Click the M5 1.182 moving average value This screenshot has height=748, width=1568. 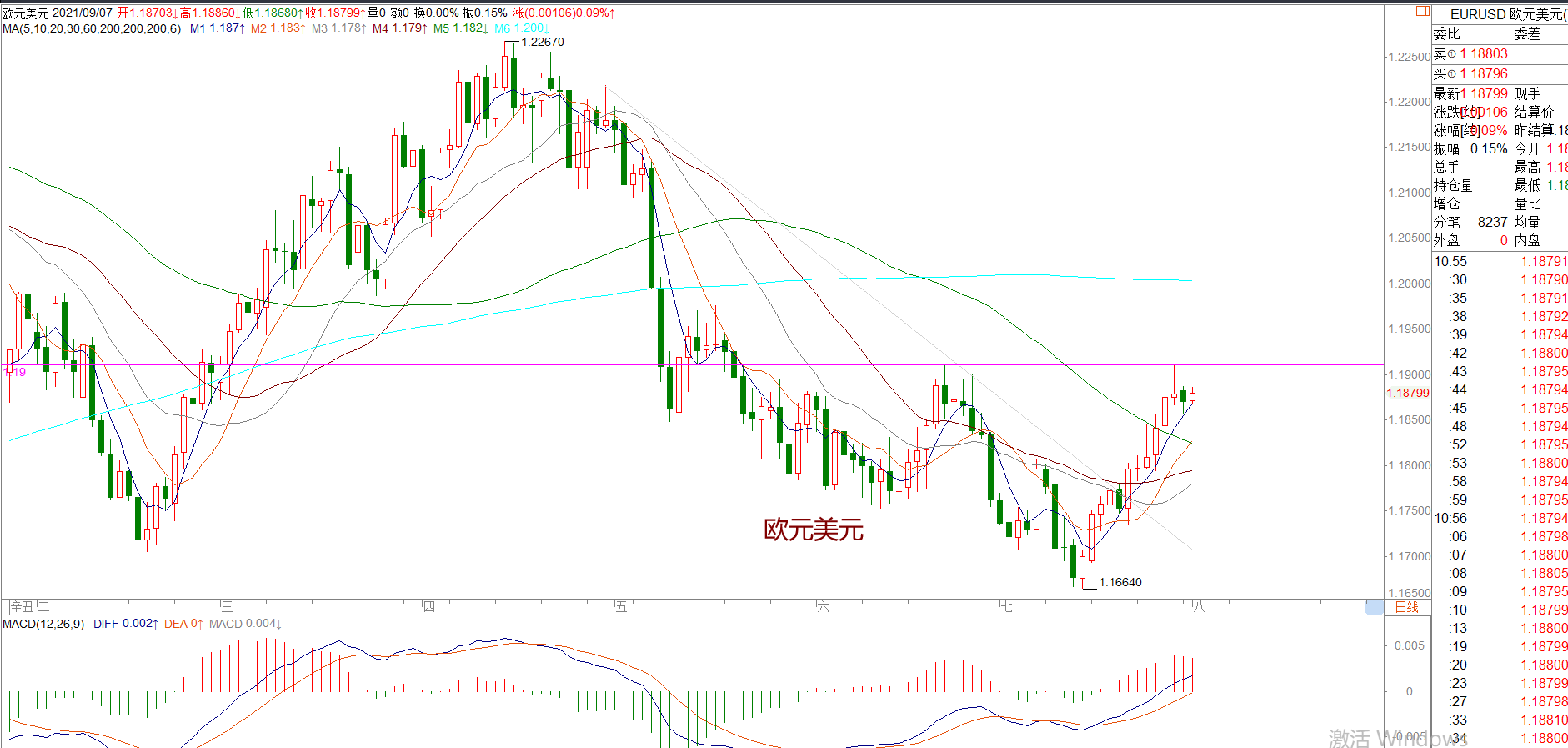click(461, 28)
